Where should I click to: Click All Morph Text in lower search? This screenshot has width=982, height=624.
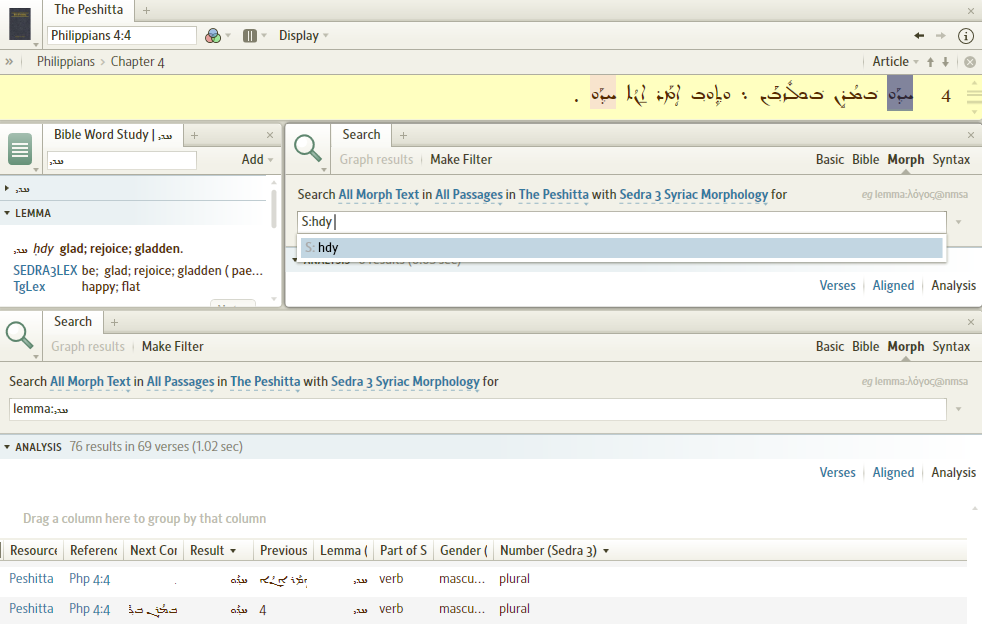tap(90, 382)
